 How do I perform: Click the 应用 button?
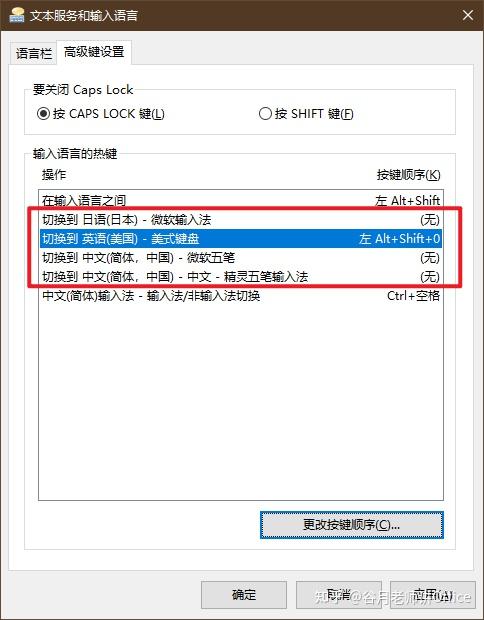click(x=433, y=594)
